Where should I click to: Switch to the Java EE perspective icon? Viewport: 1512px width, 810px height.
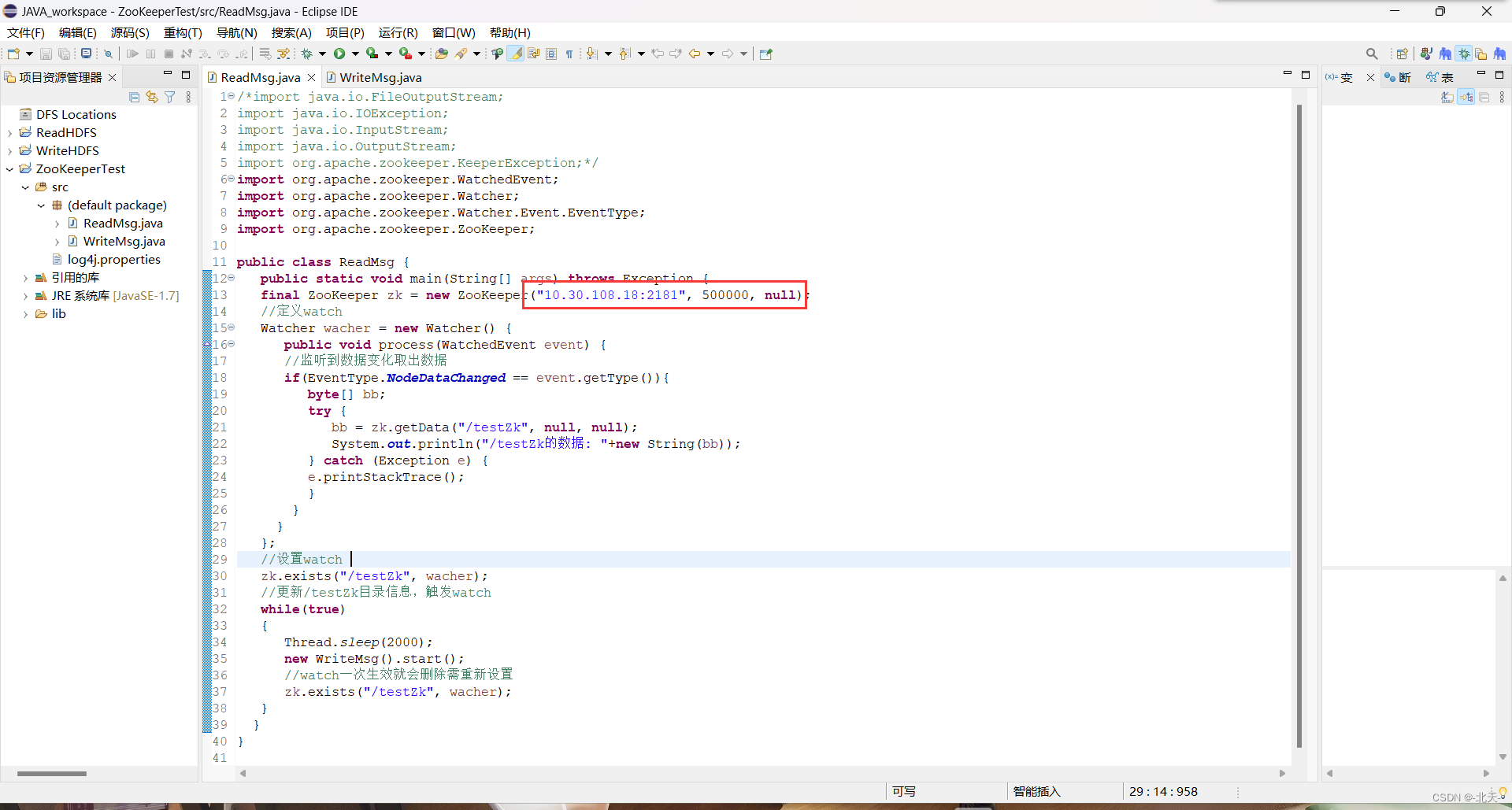(1426, 54)
